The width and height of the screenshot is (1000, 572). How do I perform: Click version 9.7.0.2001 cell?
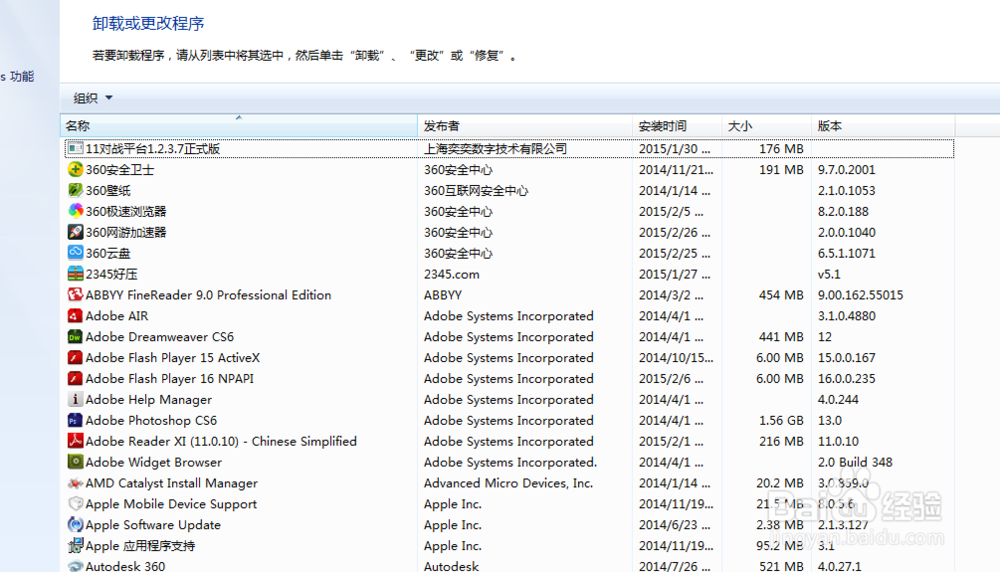(846, 170)
